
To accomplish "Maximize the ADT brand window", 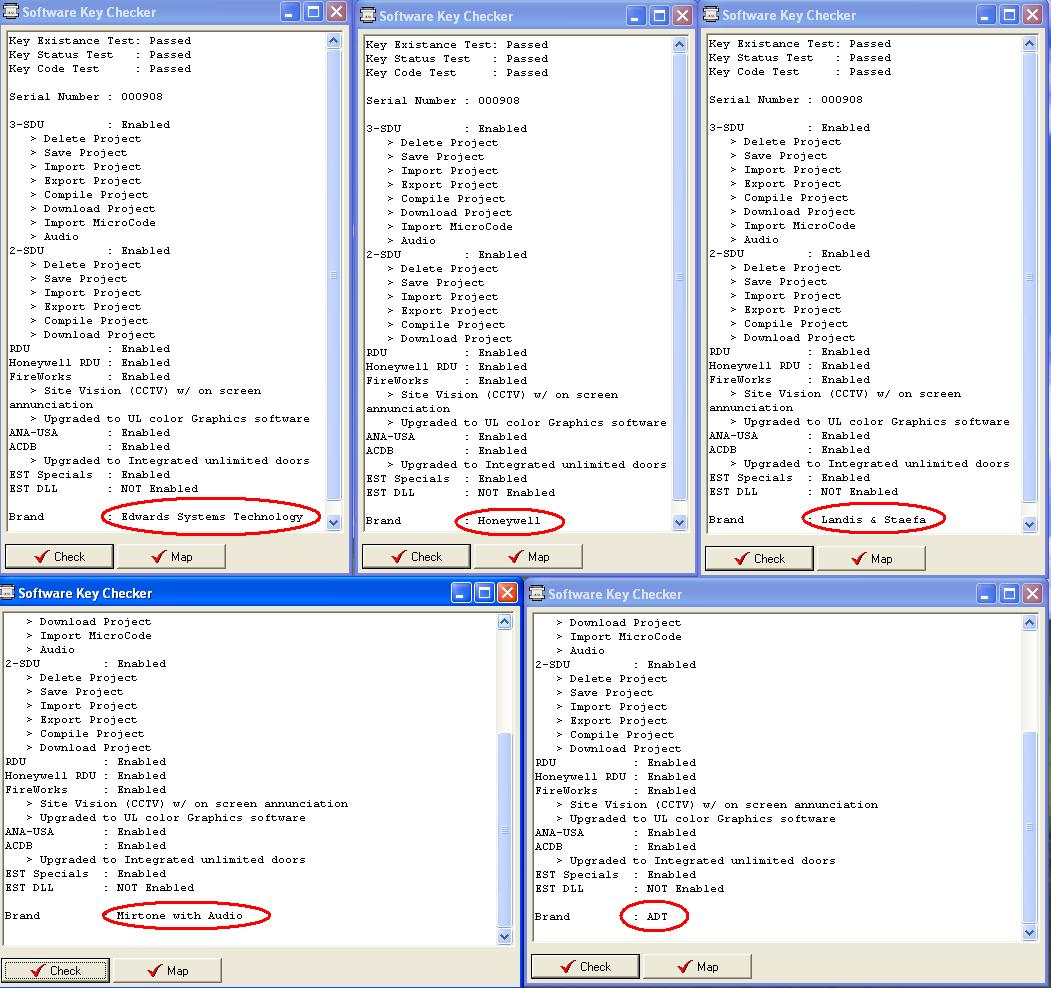I will (1009, 594).
